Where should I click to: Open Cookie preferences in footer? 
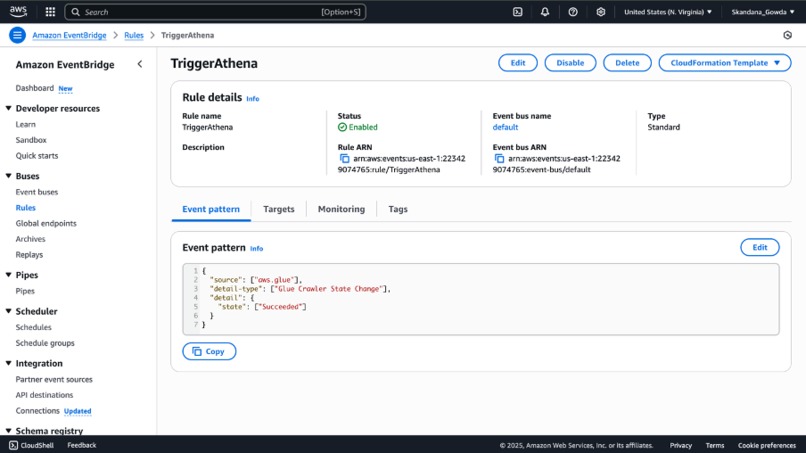coord(767,445)
